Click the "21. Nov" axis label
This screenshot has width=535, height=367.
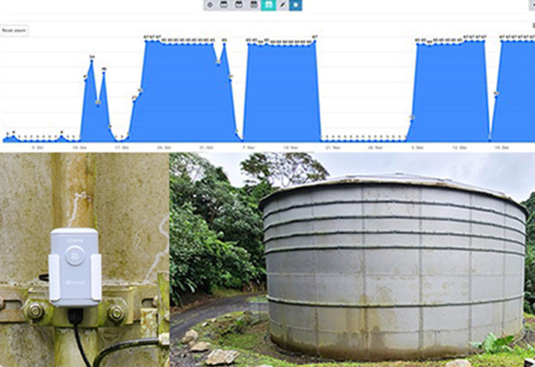click(333, 148)
